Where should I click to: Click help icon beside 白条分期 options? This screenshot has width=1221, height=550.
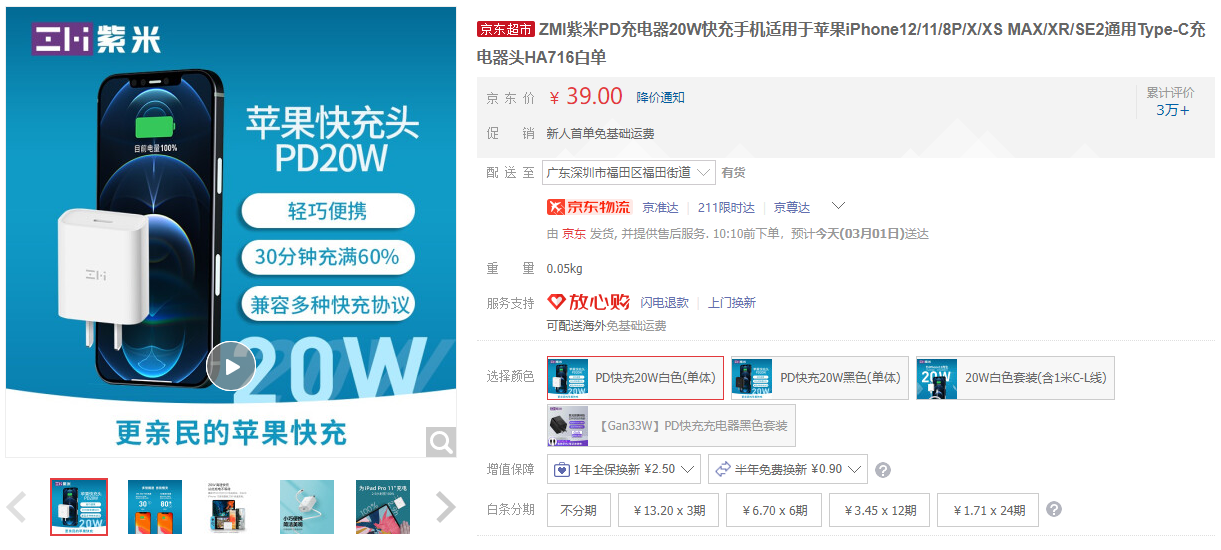coord(1054,510)
